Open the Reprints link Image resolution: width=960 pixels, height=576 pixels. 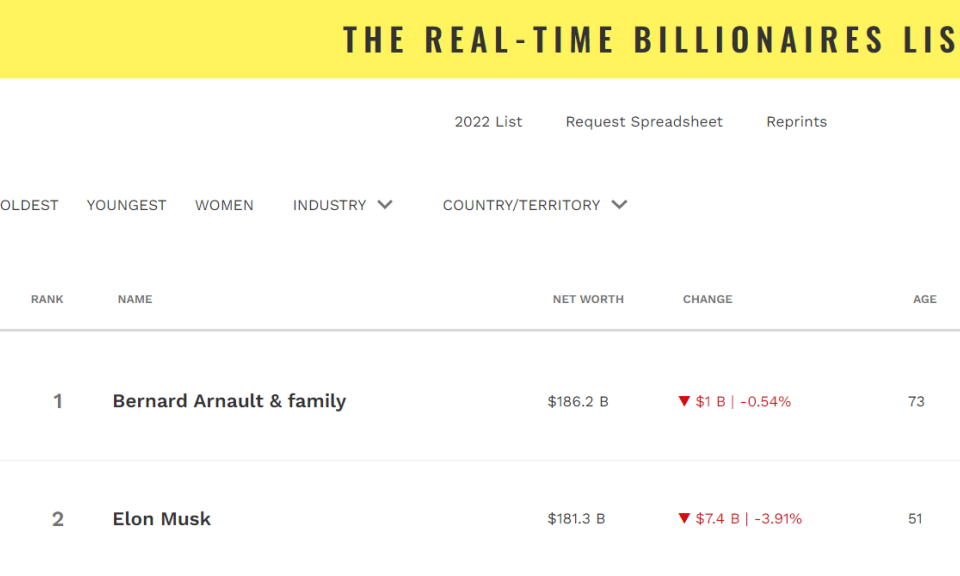[797, 122]
